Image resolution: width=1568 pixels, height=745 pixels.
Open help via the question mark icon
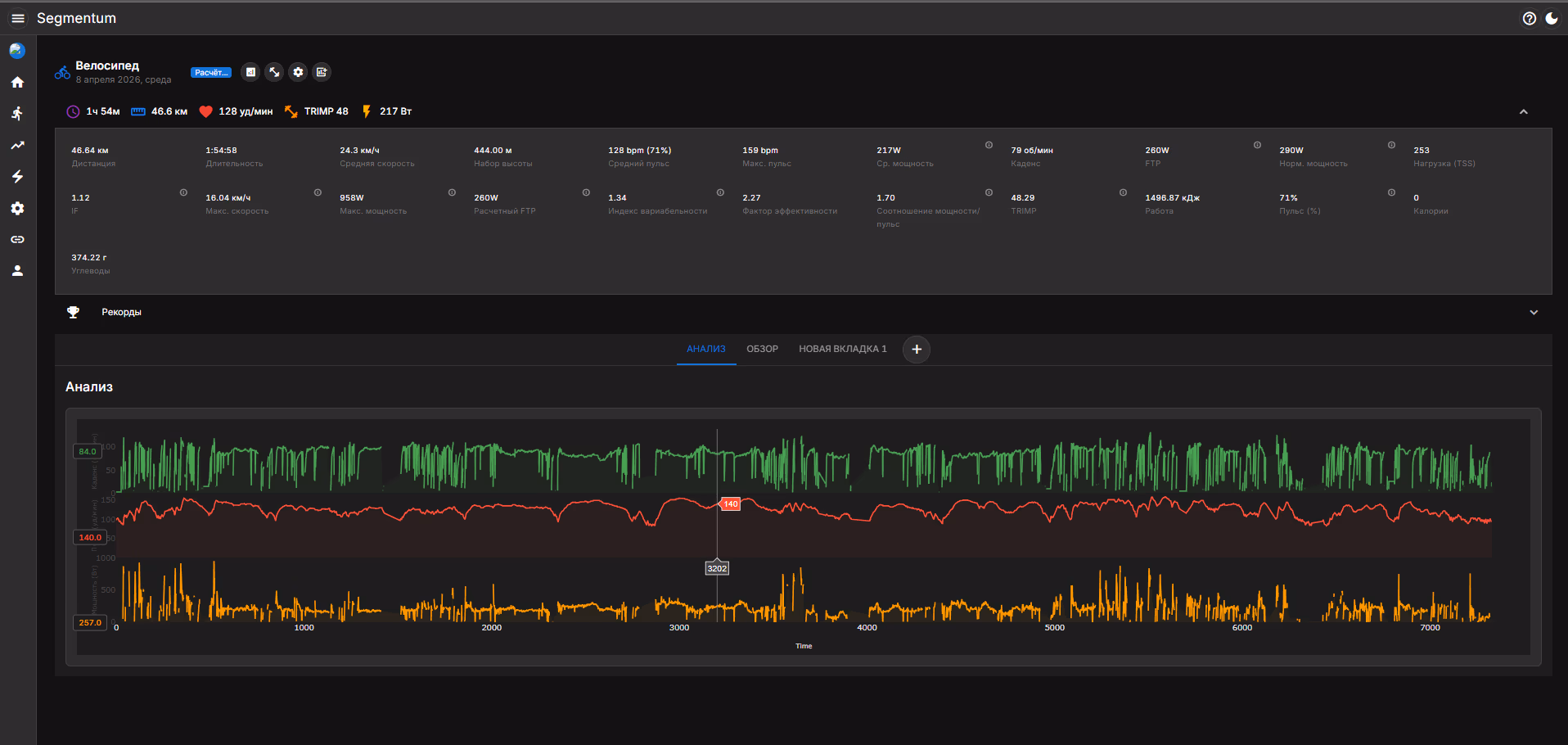1529,18
